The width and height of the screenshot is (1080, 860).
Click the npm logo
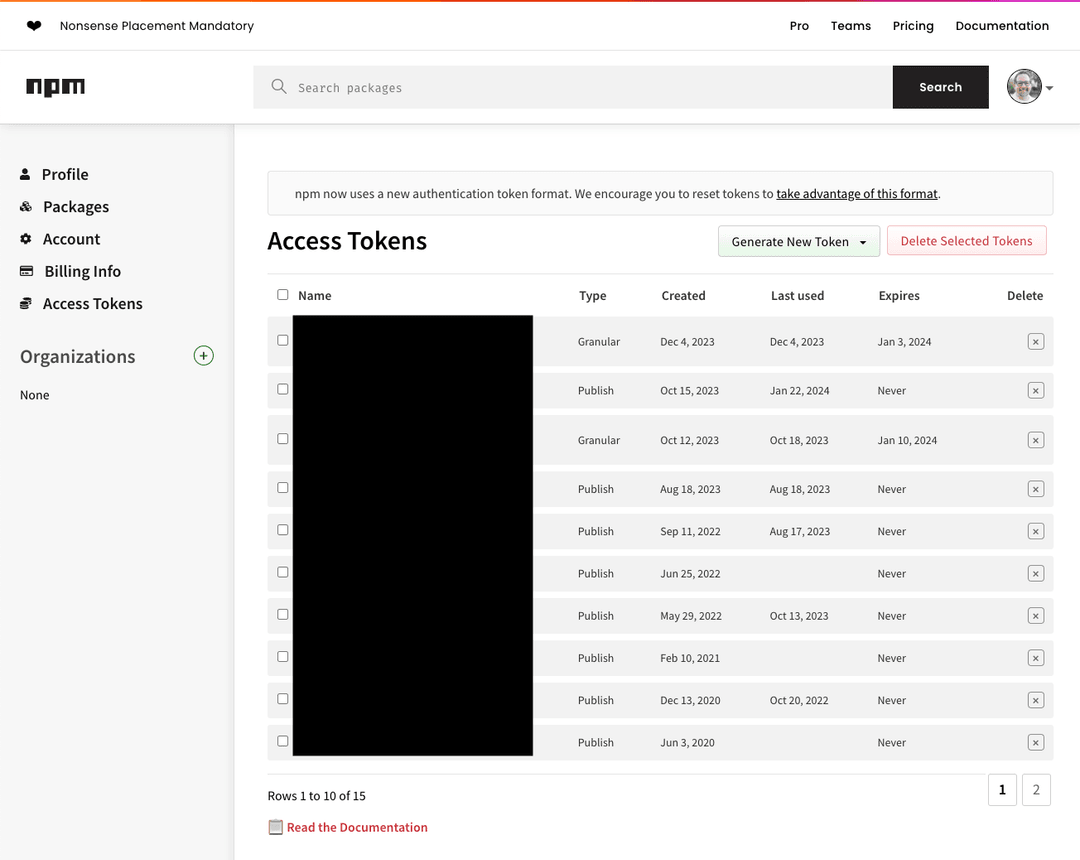[55, 86]
